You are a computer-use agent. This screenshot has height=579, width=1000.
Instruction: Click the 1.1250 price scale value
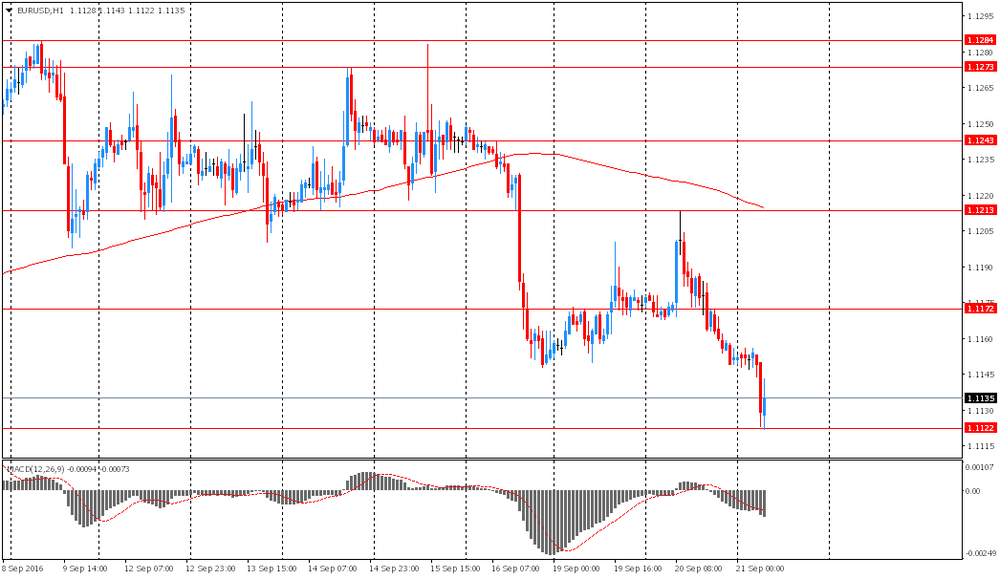980,124
